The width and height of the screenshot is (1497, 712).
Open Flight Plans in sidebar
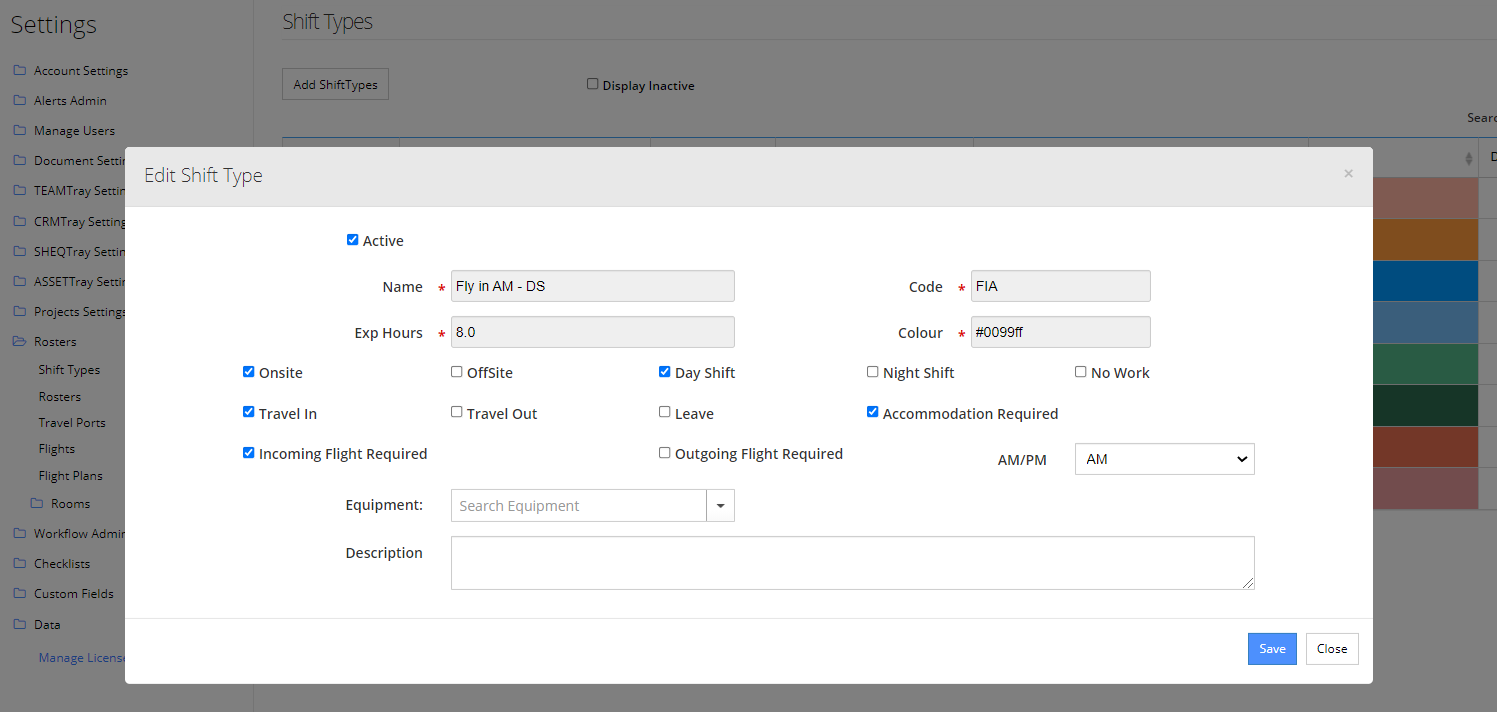tap(70, 476)
